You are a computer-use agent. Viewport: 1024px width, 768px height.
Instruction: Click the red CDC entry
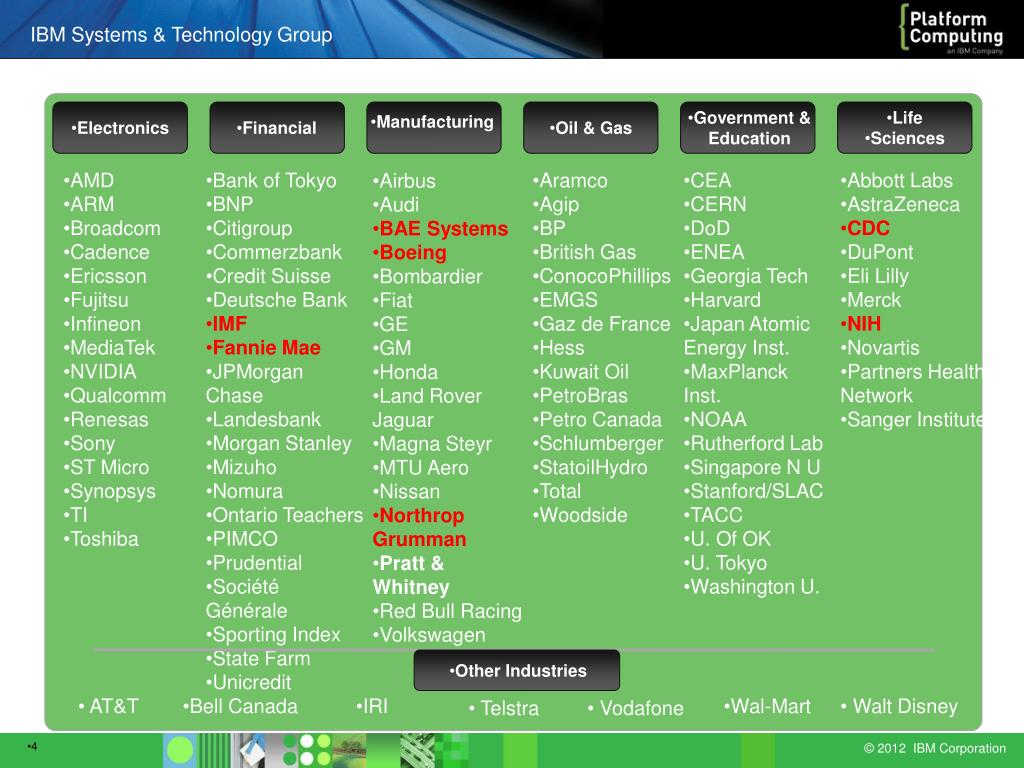coord(865,229)
